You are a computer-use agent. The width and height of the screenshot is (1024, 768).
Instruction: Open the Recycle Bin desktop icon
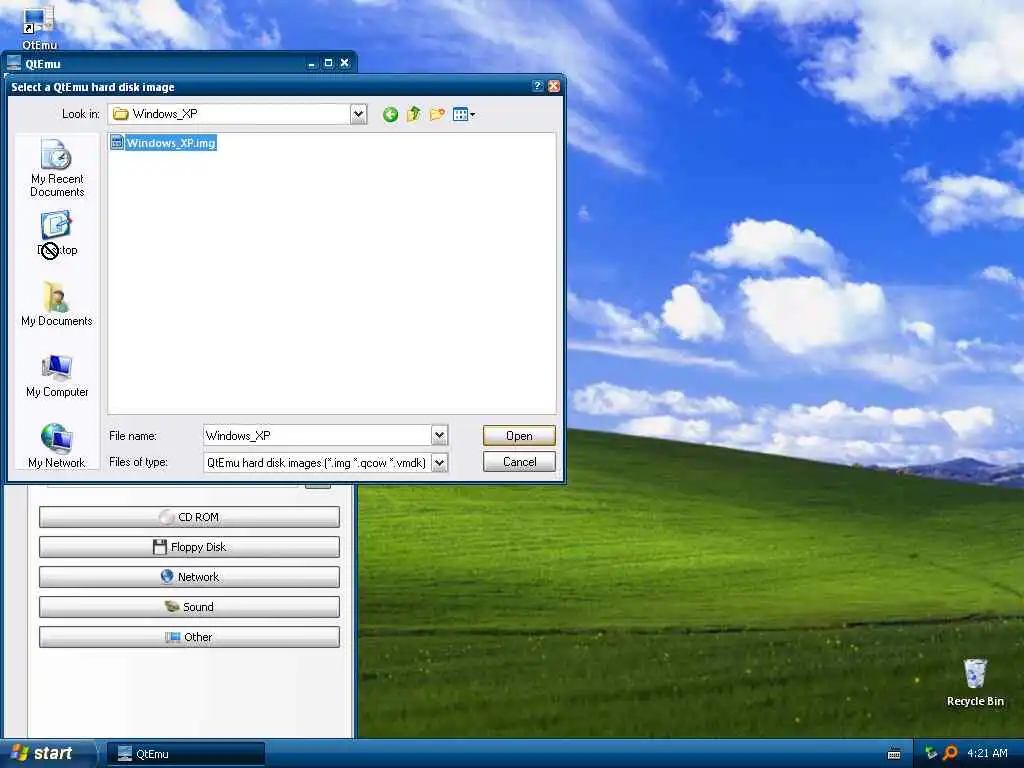(975, 682)
